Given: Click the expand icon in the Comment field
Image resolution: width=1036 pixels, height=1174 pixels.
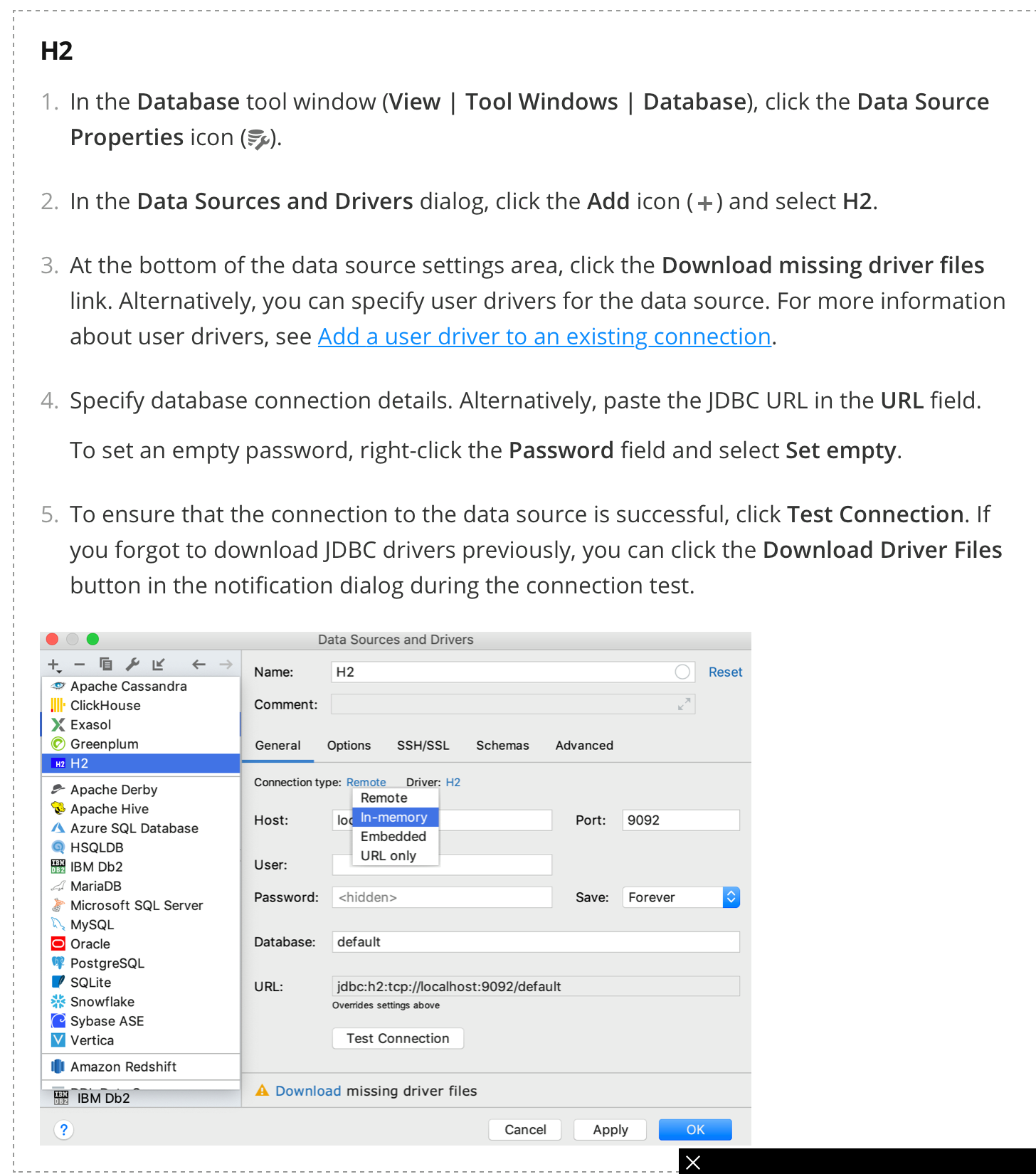Looking at the screenshot, I should tap(684, 704).
